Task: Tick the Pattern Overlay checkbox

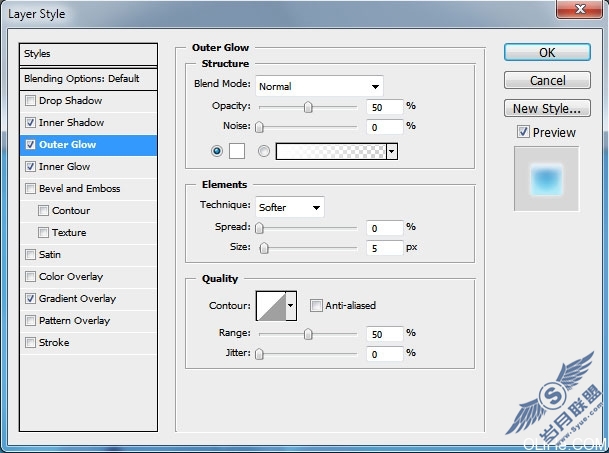Action: [30, 321]
